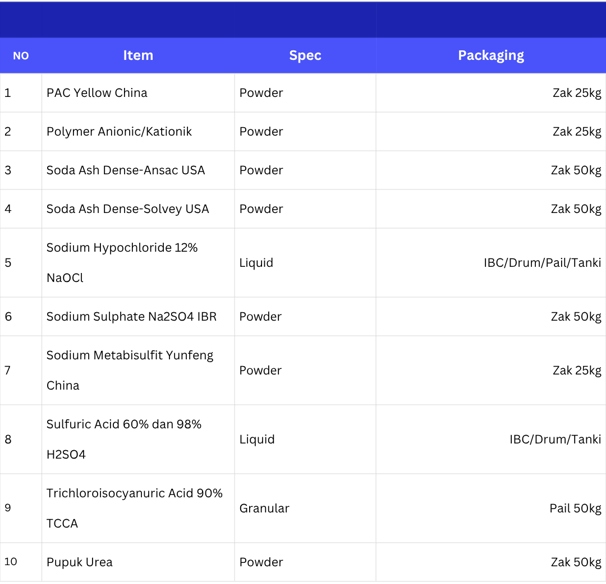
Task: Select Sodium Sulphate Na2SO4 IBR item
Action: (138, 317)
